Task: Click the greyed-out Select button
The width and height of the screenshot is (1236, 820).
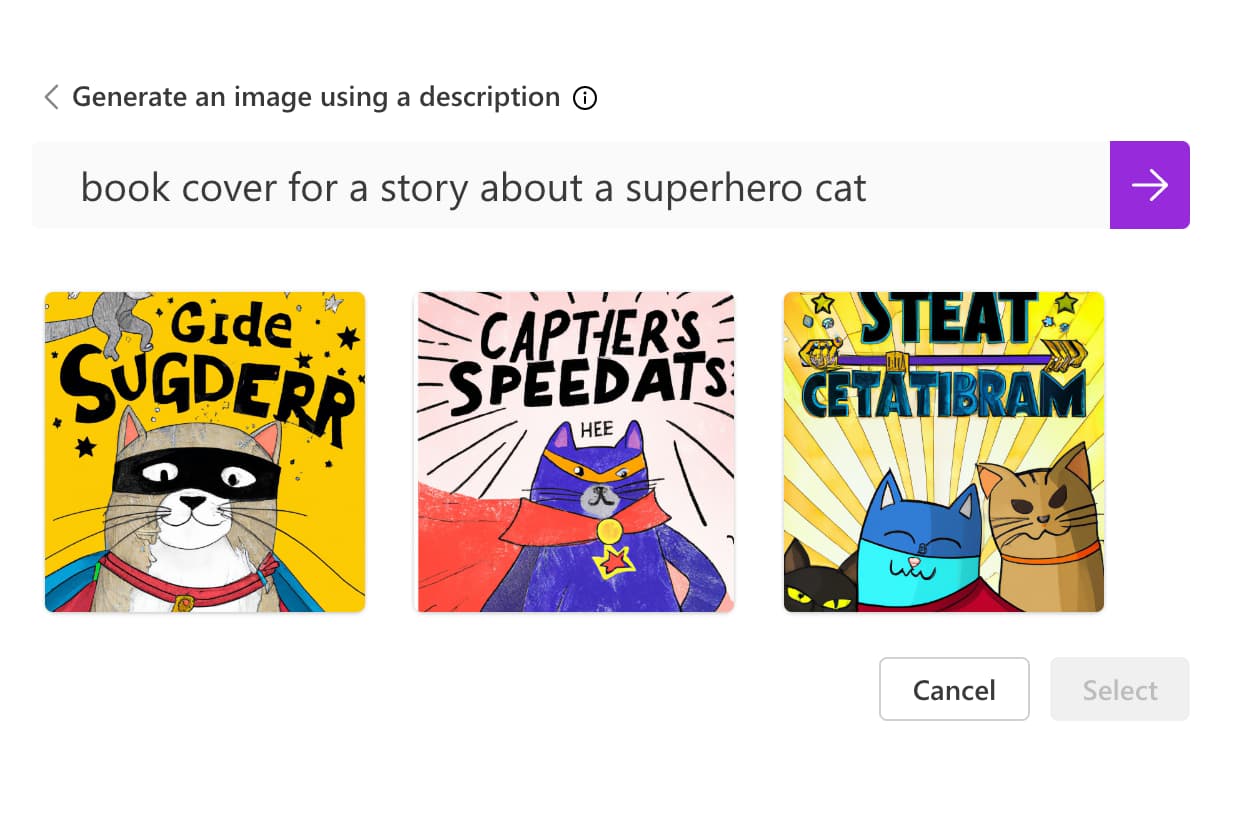Action: coord(1119,690)
